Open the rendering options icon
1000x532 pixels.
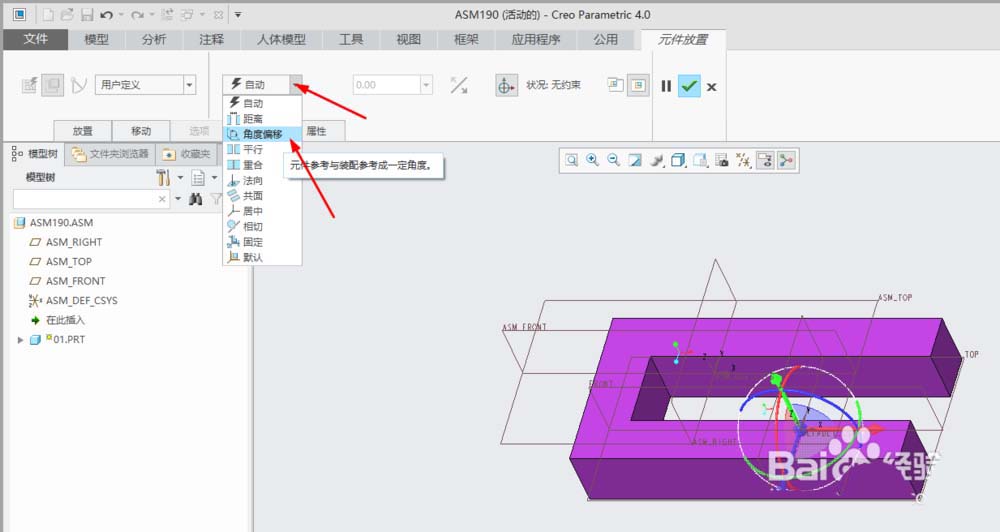click(656, 160)
